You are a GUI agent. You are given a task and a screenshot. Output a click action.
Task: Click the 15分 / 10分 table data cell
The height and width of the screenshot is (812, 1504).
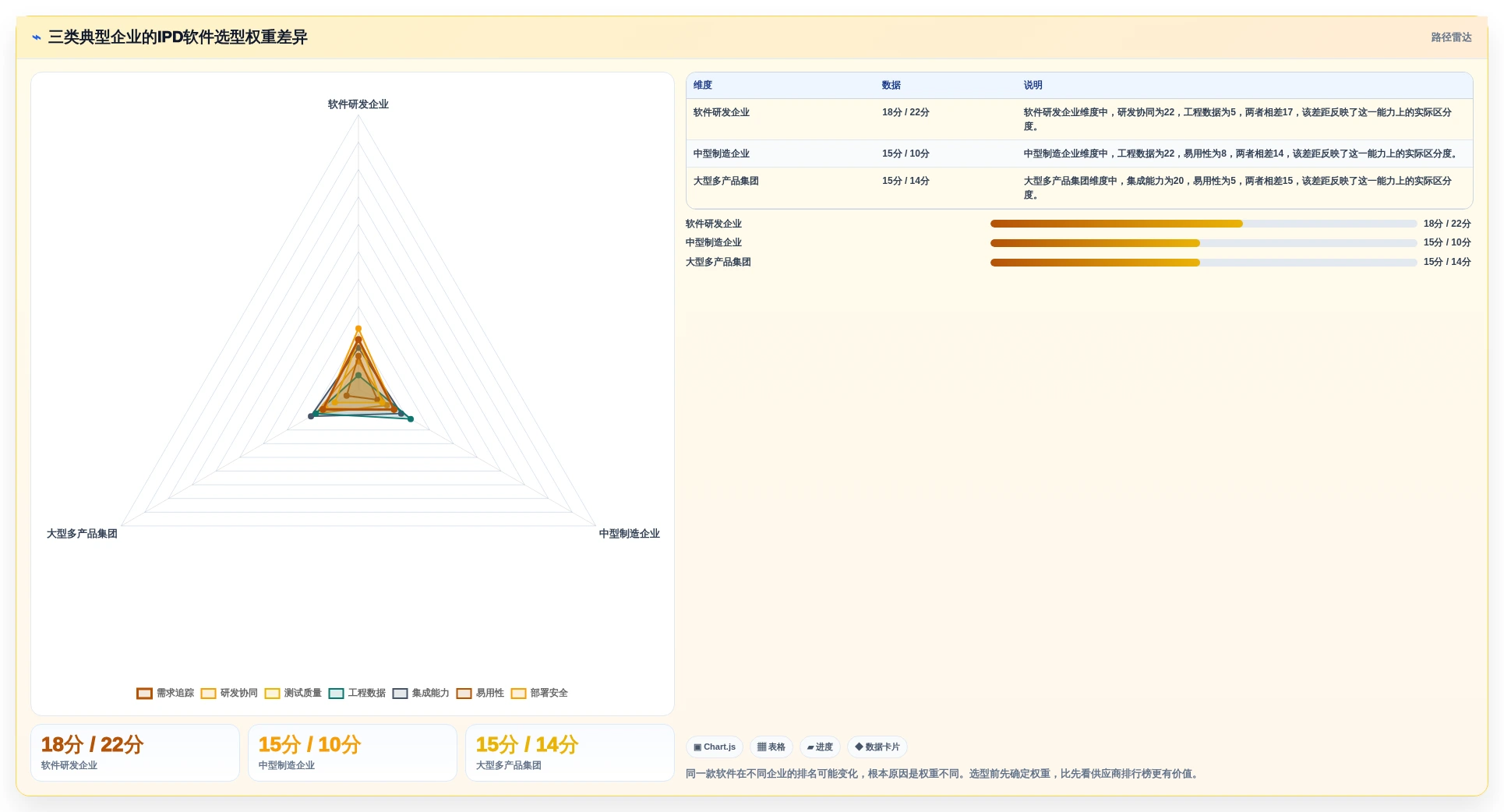click(x=906, y=154)
